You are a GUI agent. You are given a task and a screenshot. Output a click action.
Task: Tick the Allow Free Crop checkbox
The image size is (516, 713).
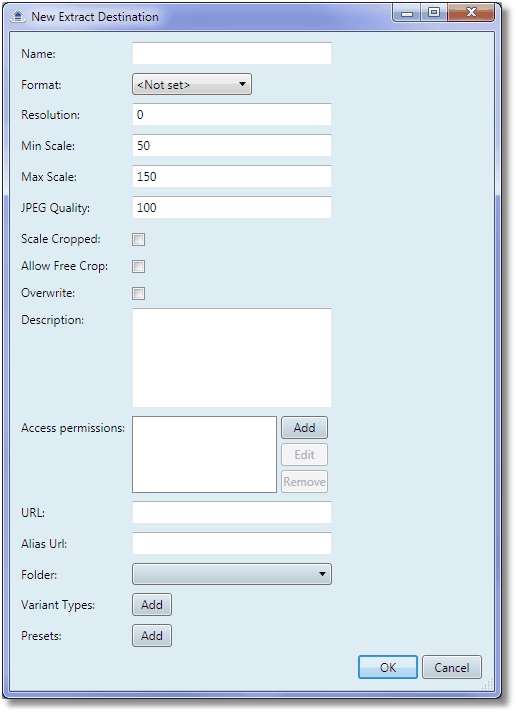click(139, 266)
